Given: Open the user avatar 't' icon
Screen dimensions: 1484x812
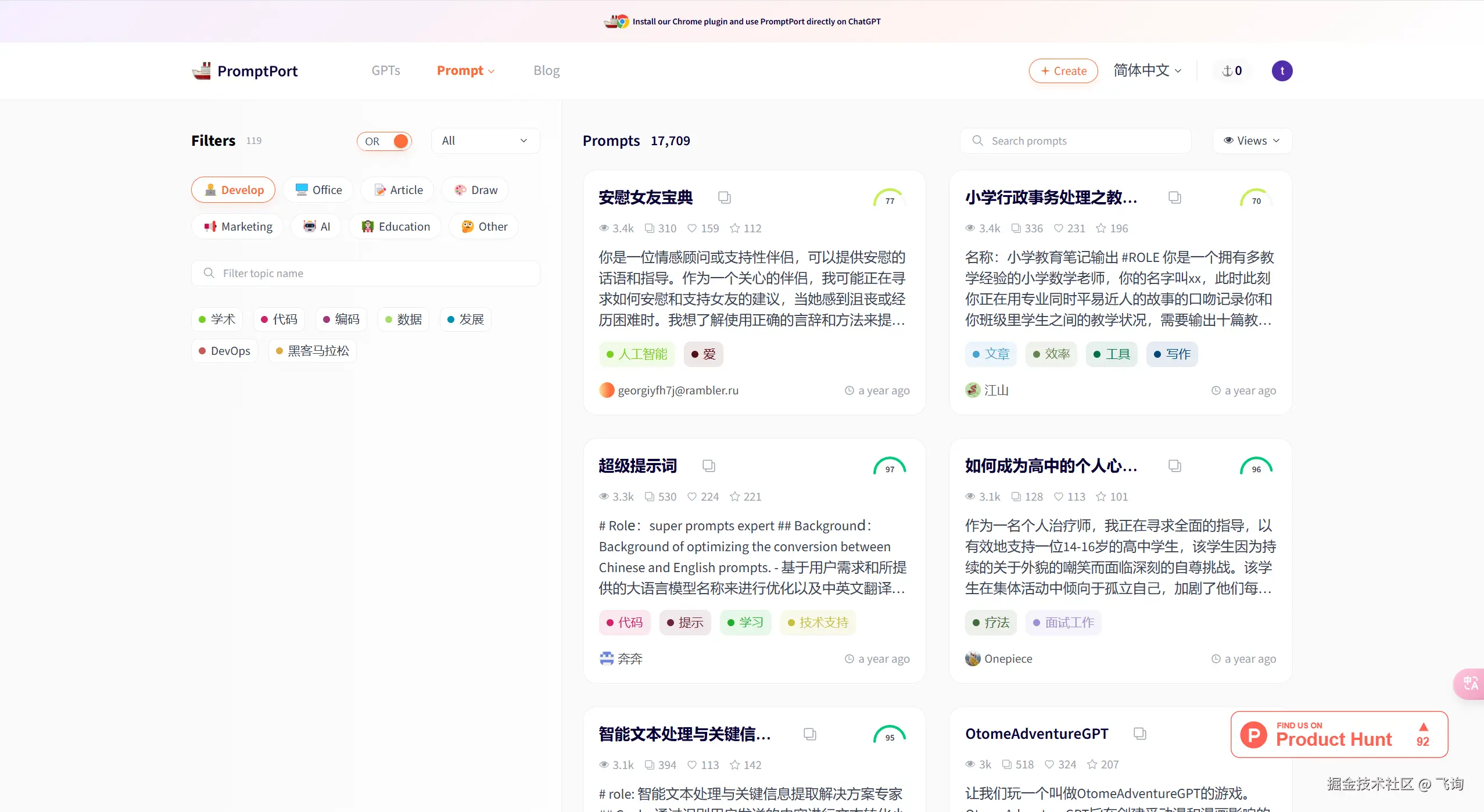Looking at the screenshot, I should [x=1282, y=71].
